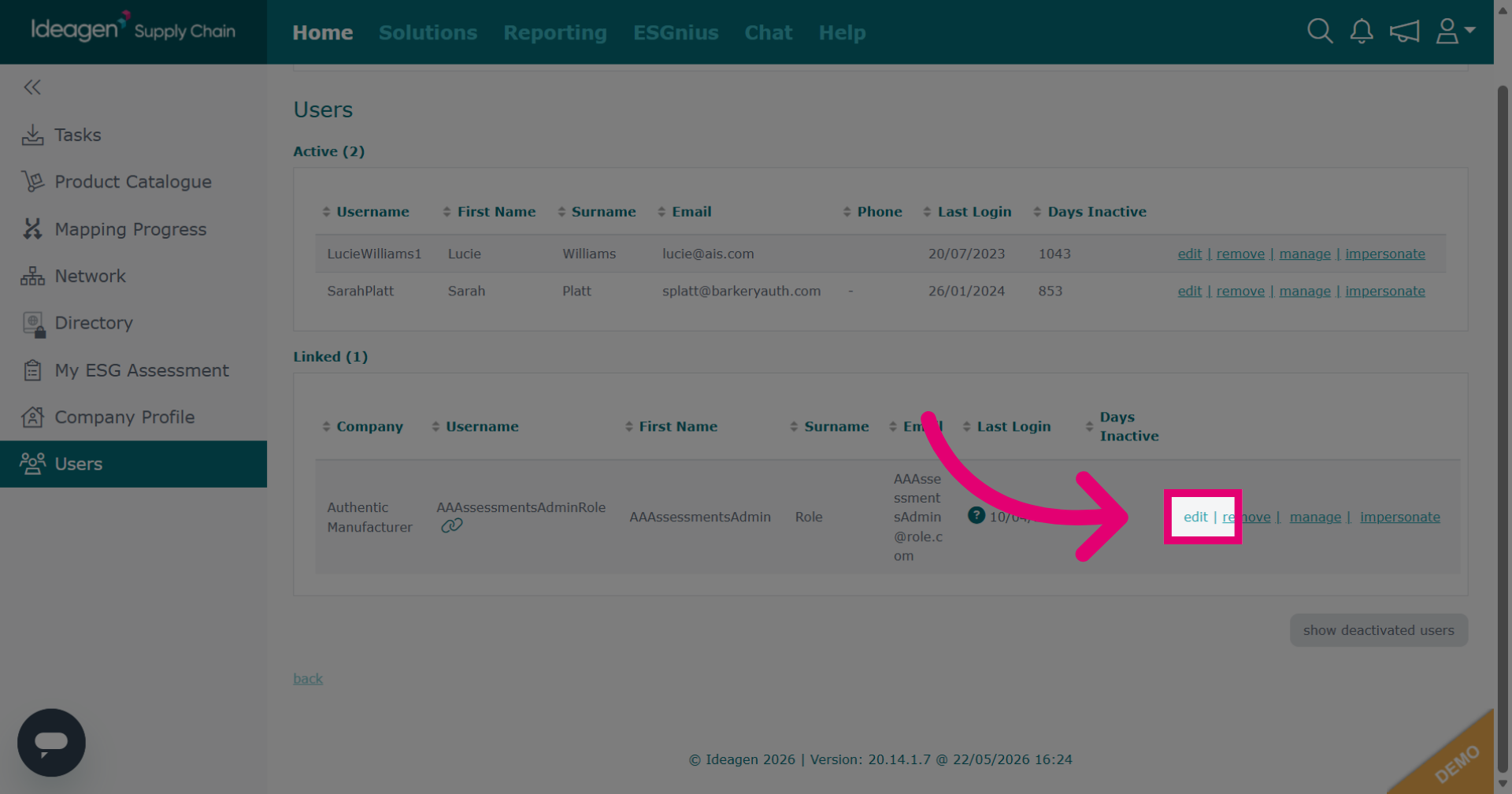This screenshot has width=1512, height=794.
Task: Open the Reporting tab
Action: [555, 32]
